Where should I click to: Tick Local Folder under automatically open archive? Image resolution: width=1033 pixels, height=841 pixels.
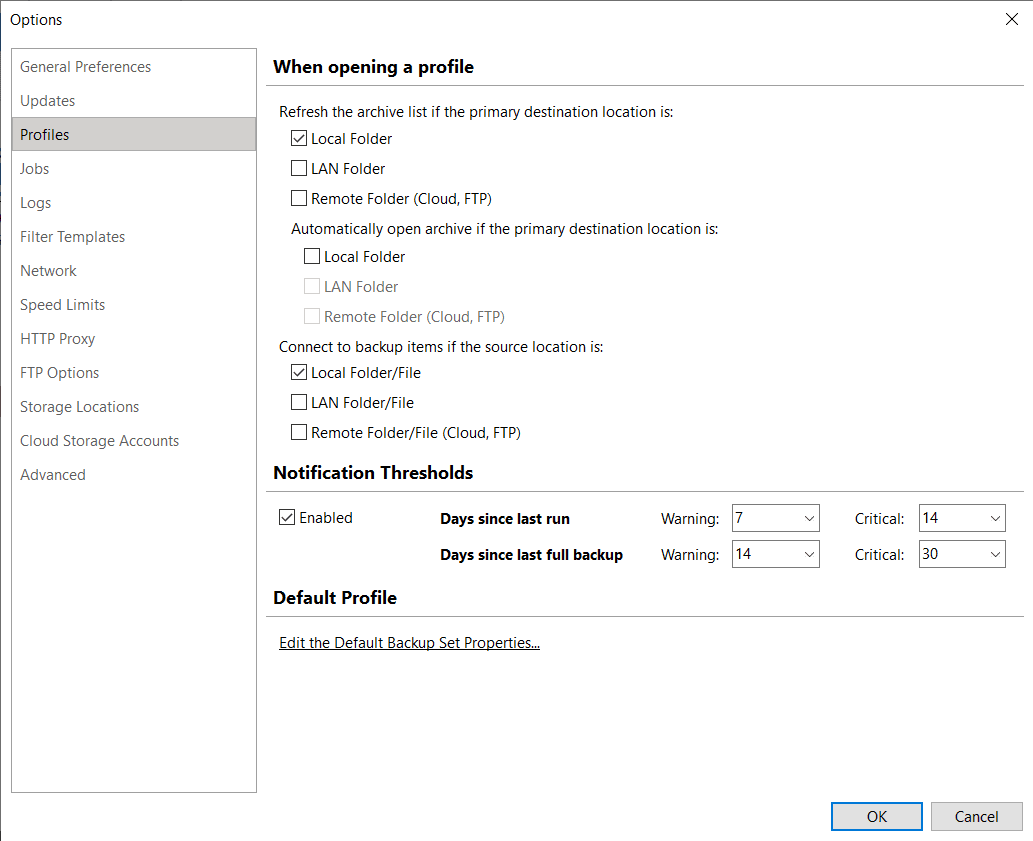(x=312, y=257)
